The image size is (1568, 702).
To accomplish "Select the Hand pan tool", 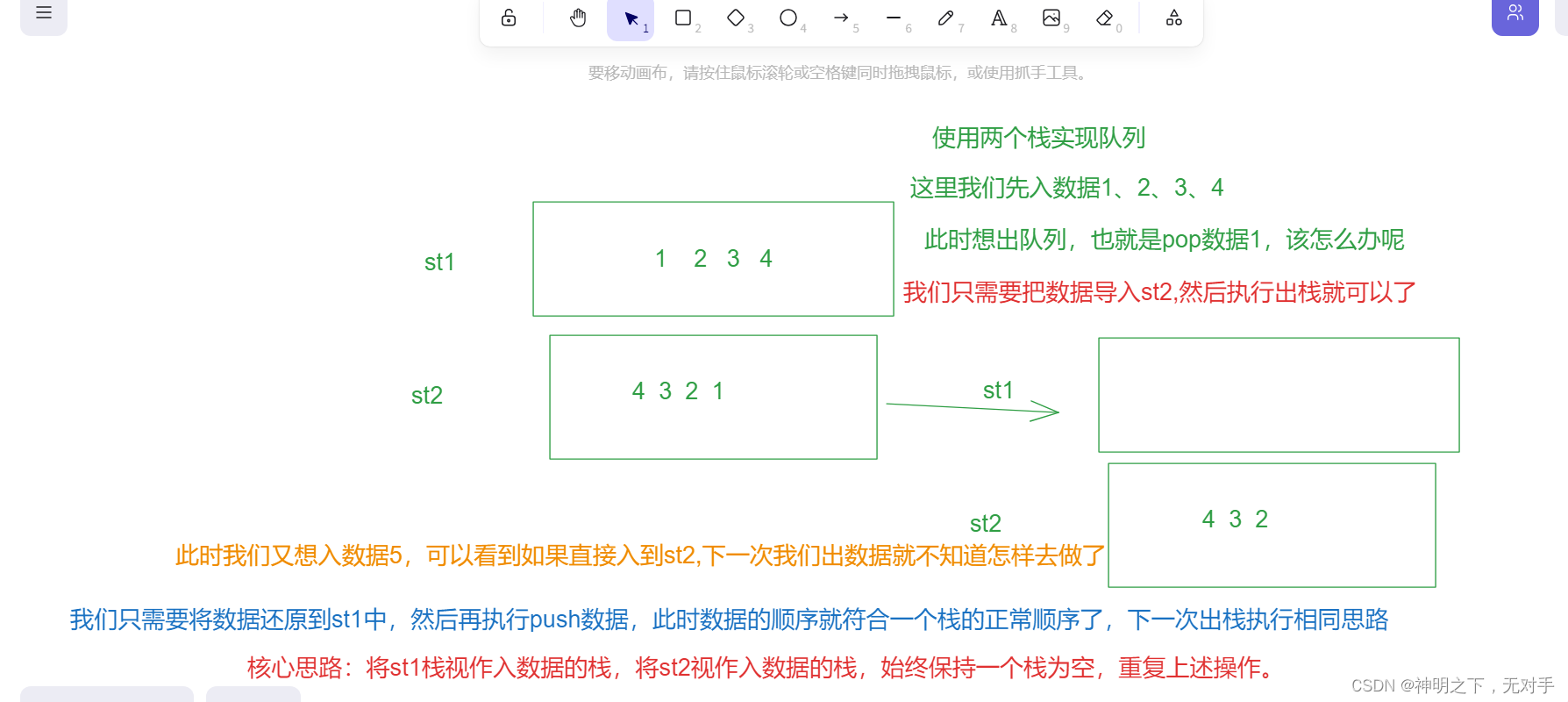I will coord(578,18).
